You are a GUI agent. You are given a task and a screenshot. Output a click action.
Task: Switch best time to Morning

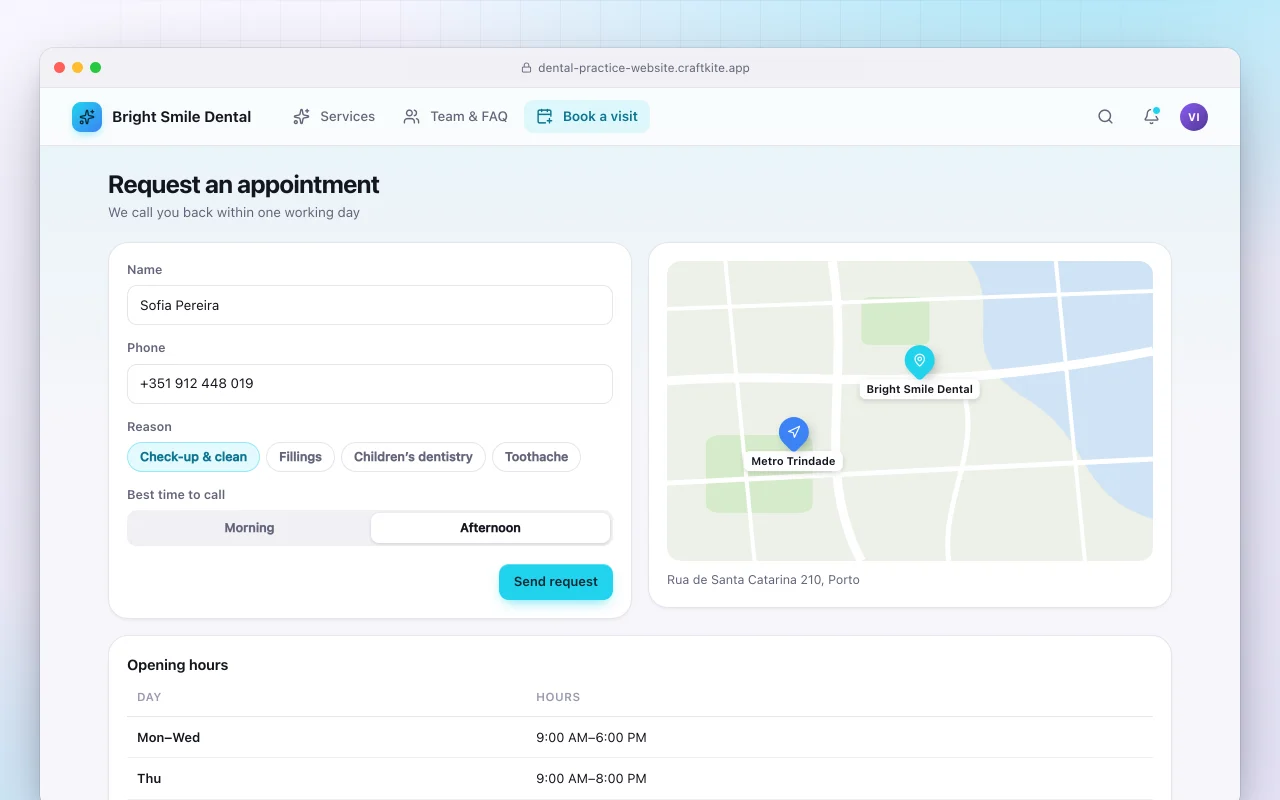[249, 528]
